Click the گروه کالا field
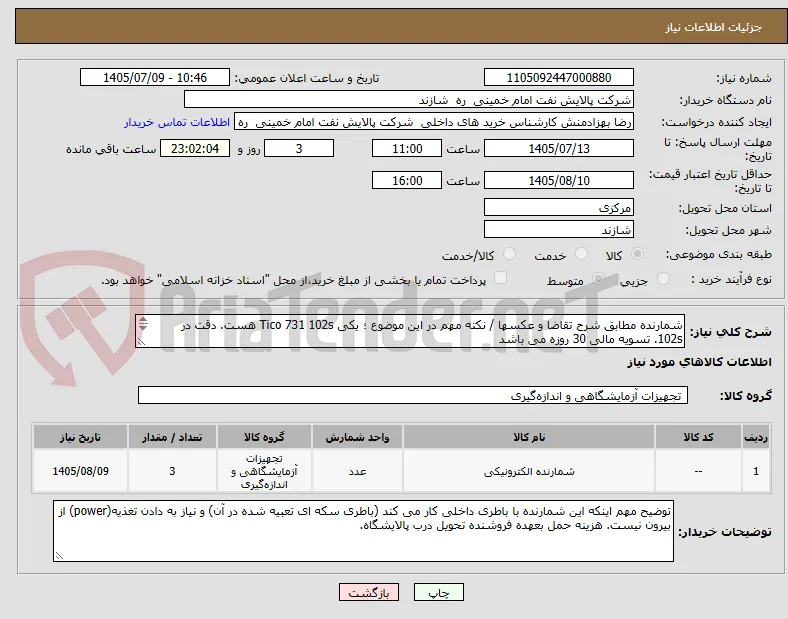Image resolution: width=788 pixels, height=619 pixels. (x=413, y=395)
